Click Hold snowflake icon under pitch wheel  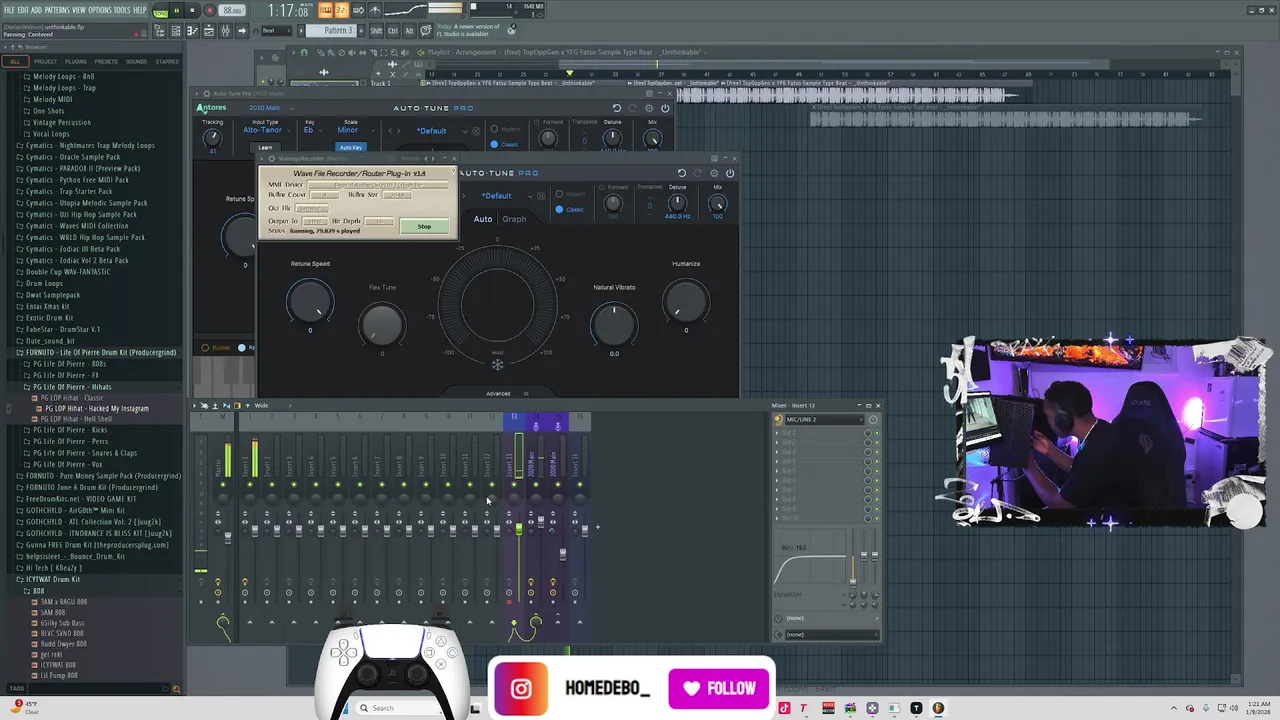(x=497, y=364)
